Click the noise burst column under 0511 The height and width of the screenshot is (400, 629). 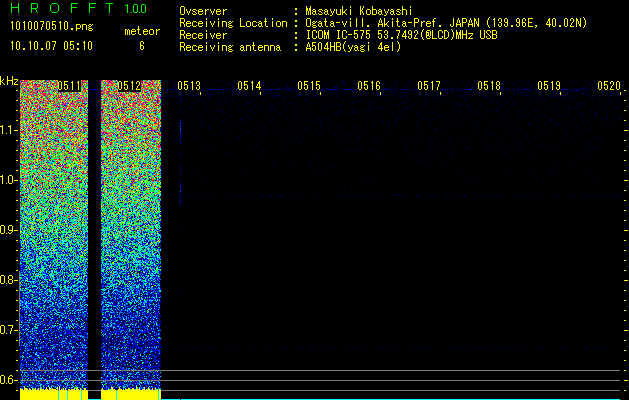point(54,235)
